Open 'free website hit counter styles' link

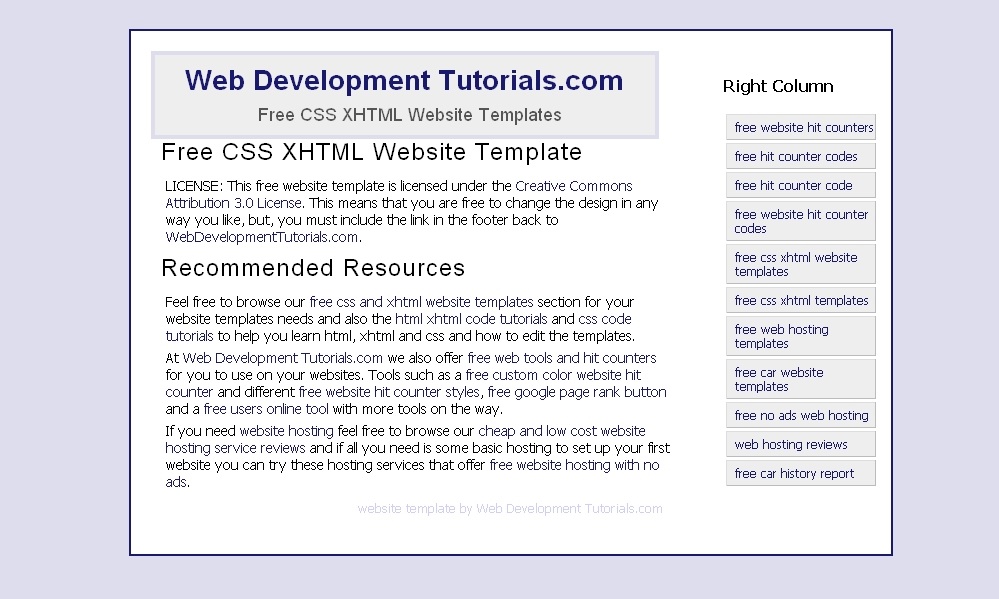(x=389, y=393)
